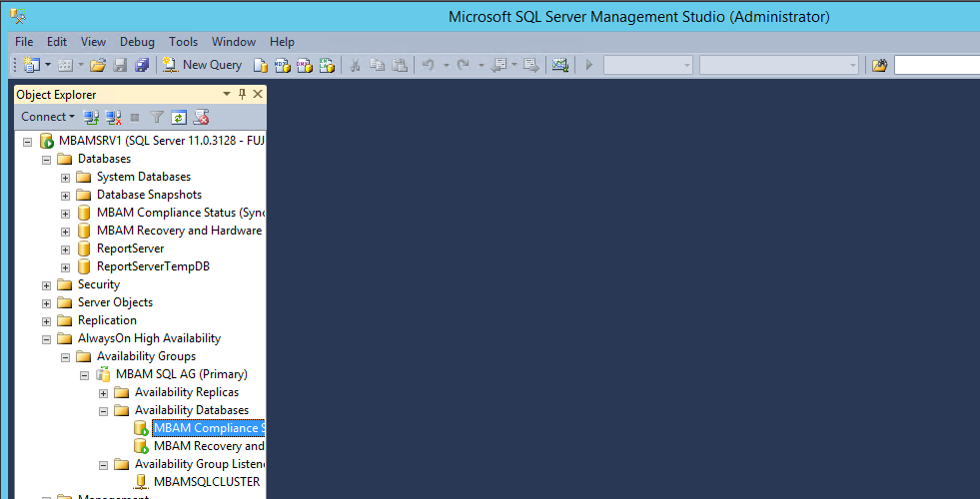
Task: Open the Window menu
Action: [x=234, y=42]
